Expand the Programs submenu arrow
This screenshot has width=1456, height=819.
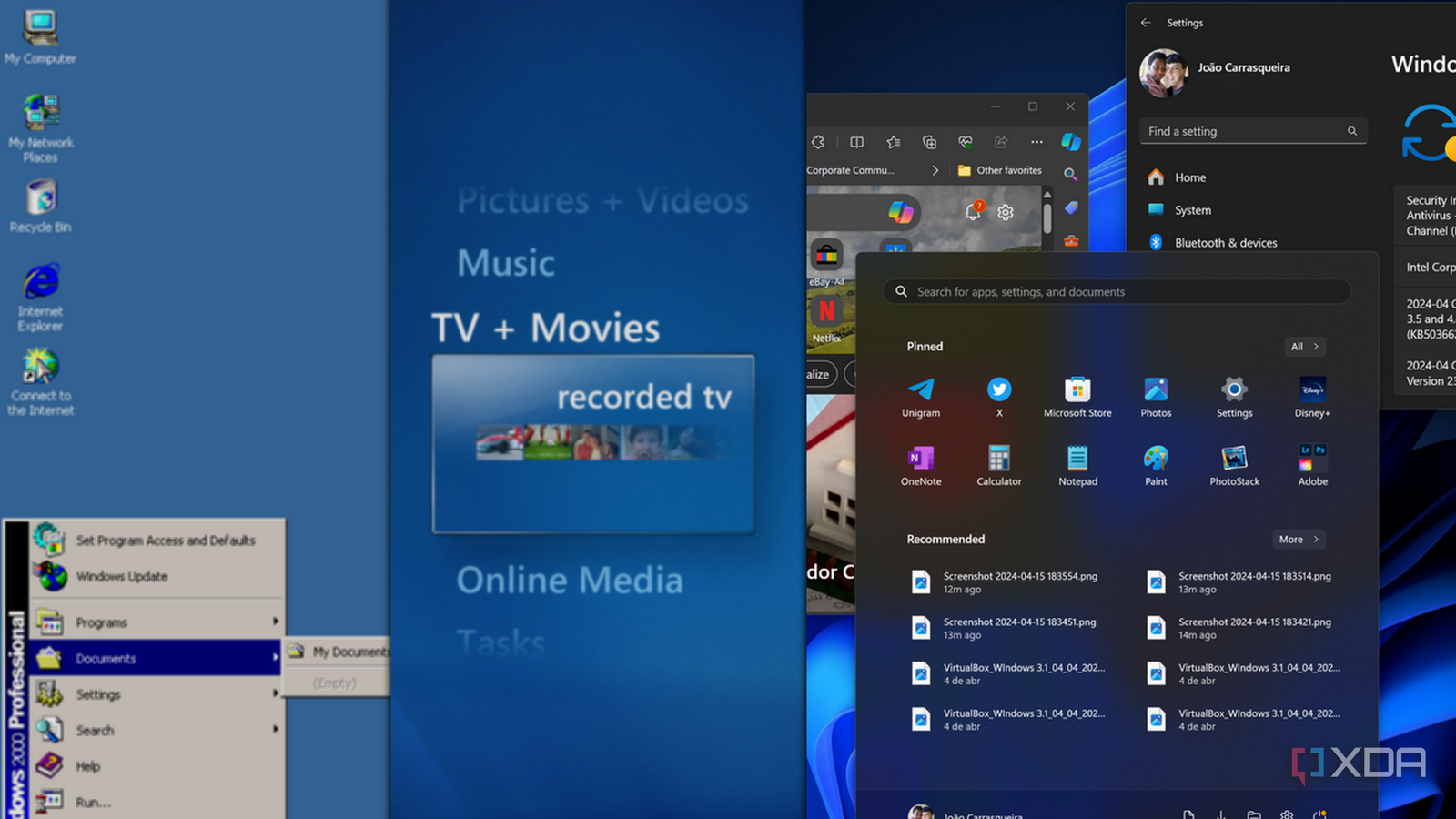275,622
